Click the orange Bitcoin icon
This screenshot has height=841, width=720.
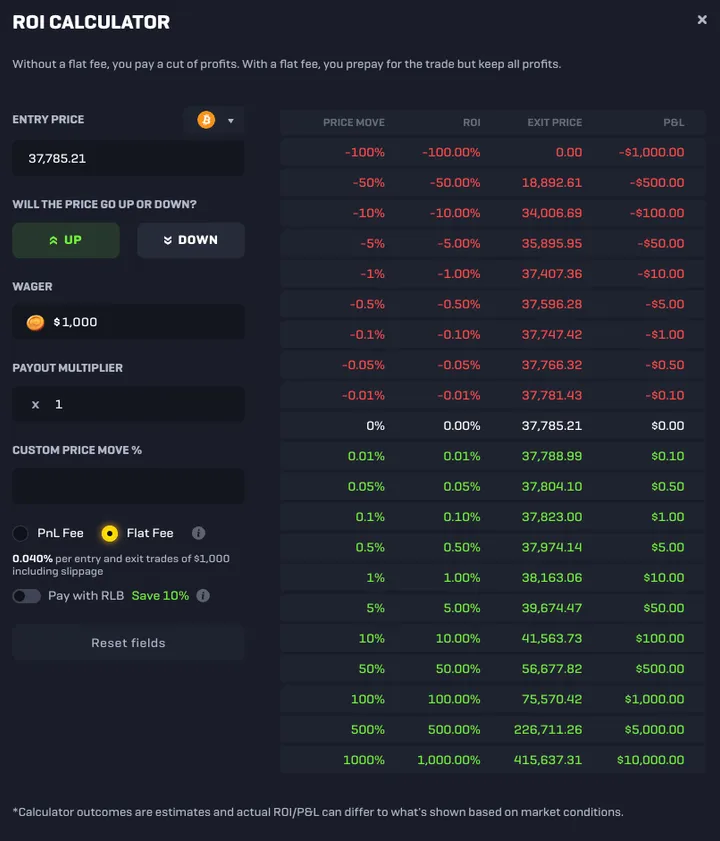point(206,121)
